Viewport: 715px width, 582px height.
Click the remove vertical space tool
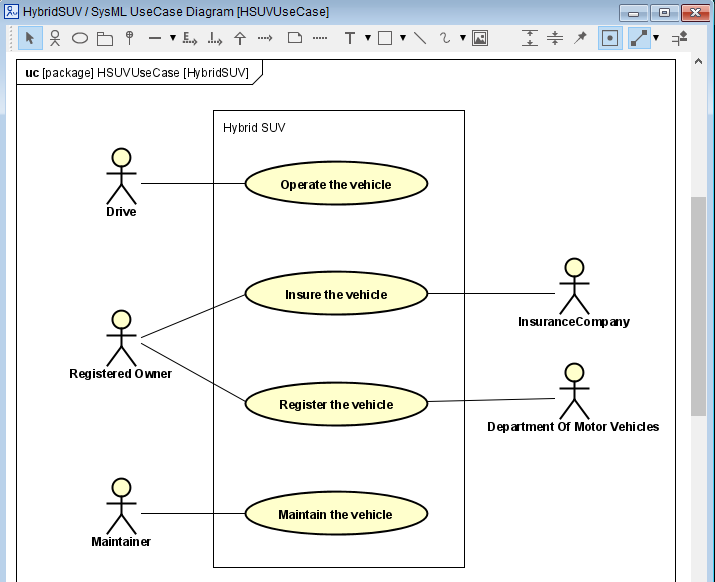click(555, 38)
